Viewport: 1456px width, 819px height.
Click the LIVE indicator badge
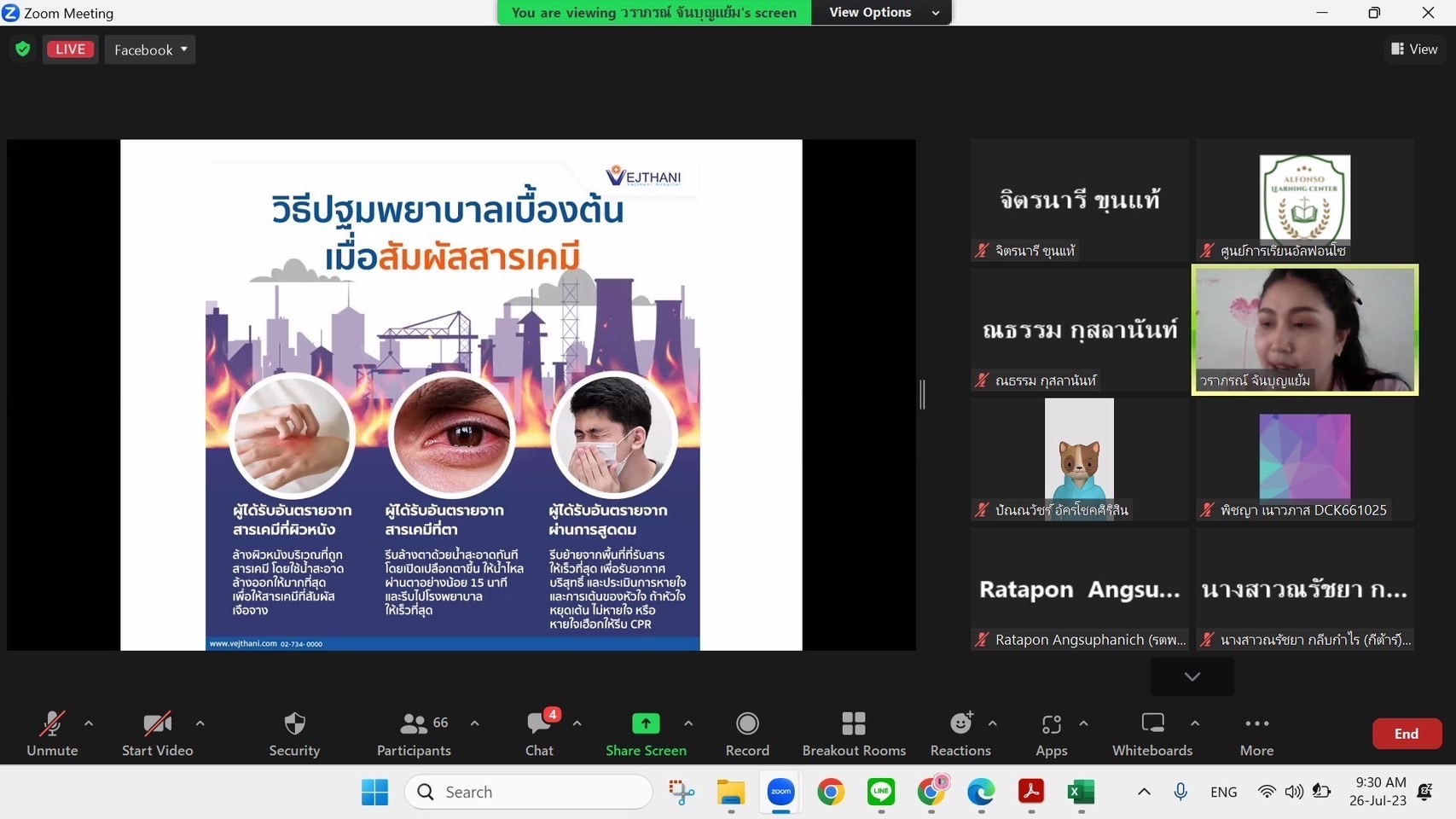pyautogui.click(x=71, y=49)
